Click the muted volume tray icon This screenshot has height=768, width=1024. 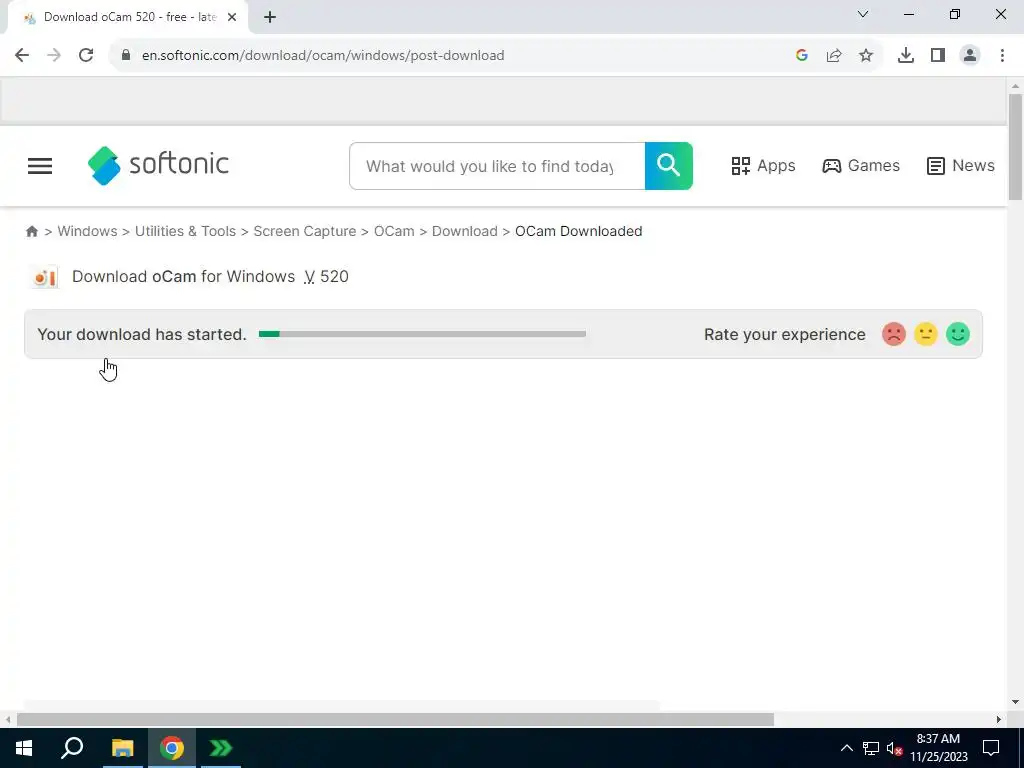pos(894,748)
